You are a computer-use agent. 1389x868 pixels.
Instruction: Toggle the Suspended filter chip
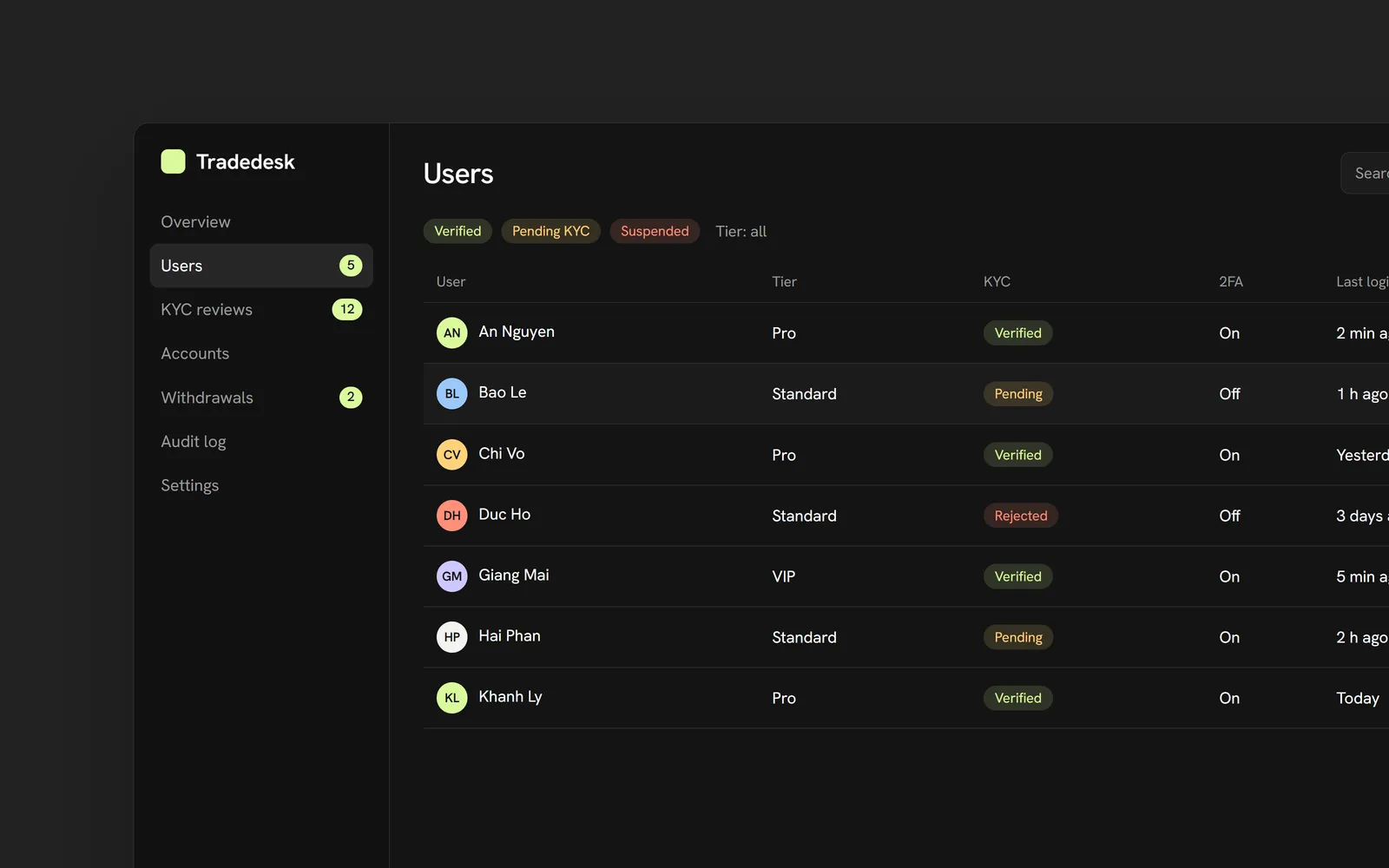[x=655, y=231]
